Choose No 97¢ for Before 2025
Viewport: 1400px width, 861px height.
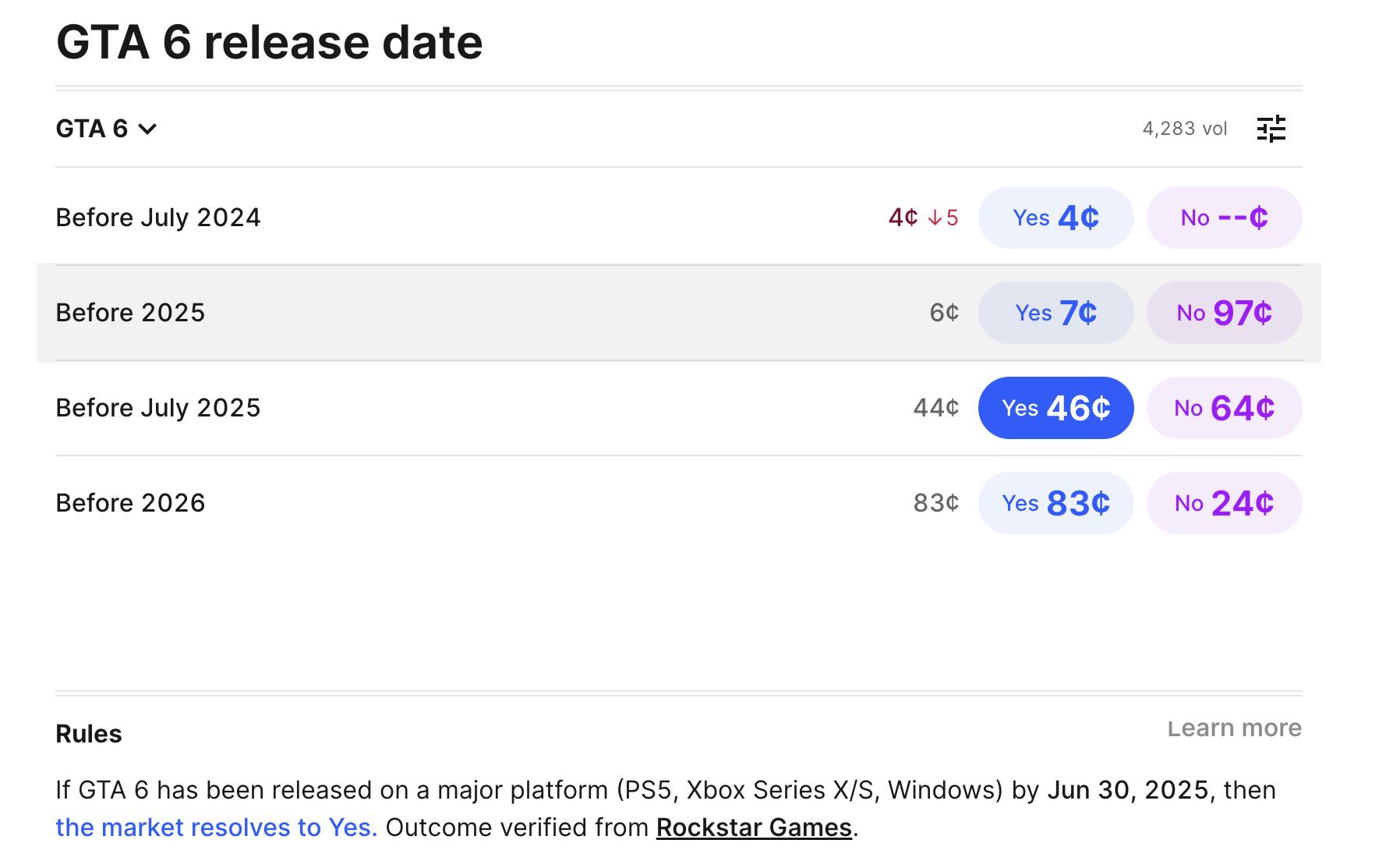click(x=1224, y=313)
